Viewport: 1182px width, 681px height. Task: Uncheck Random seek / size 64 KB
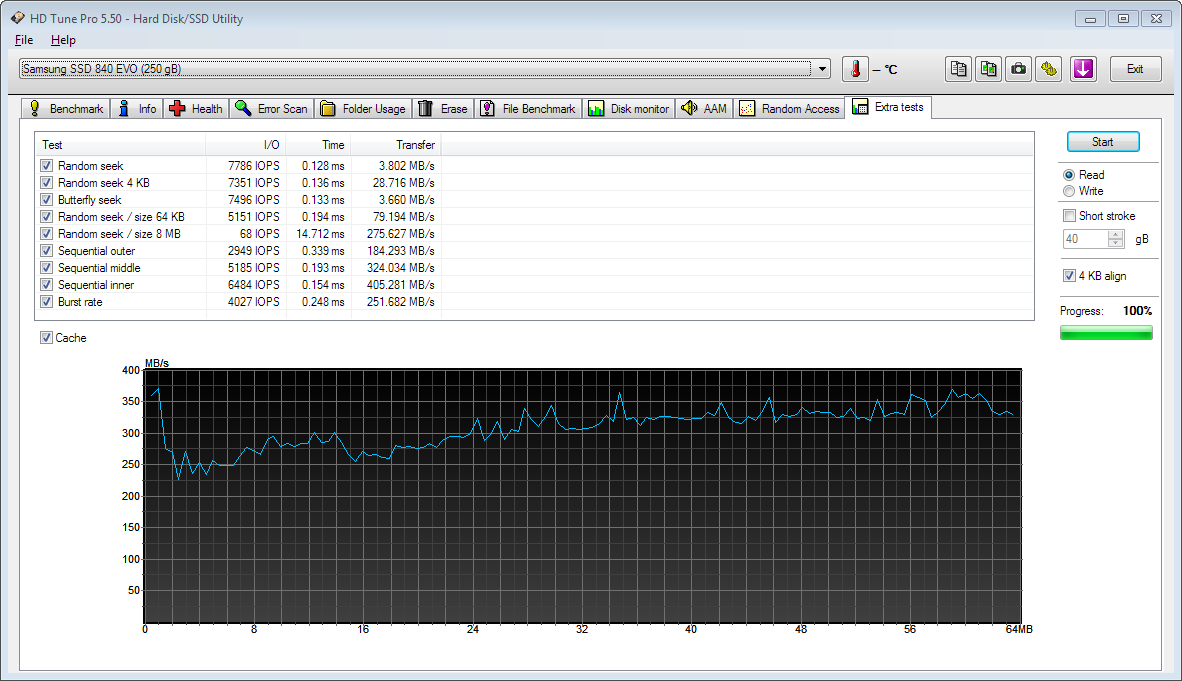(x=47, y=216)
